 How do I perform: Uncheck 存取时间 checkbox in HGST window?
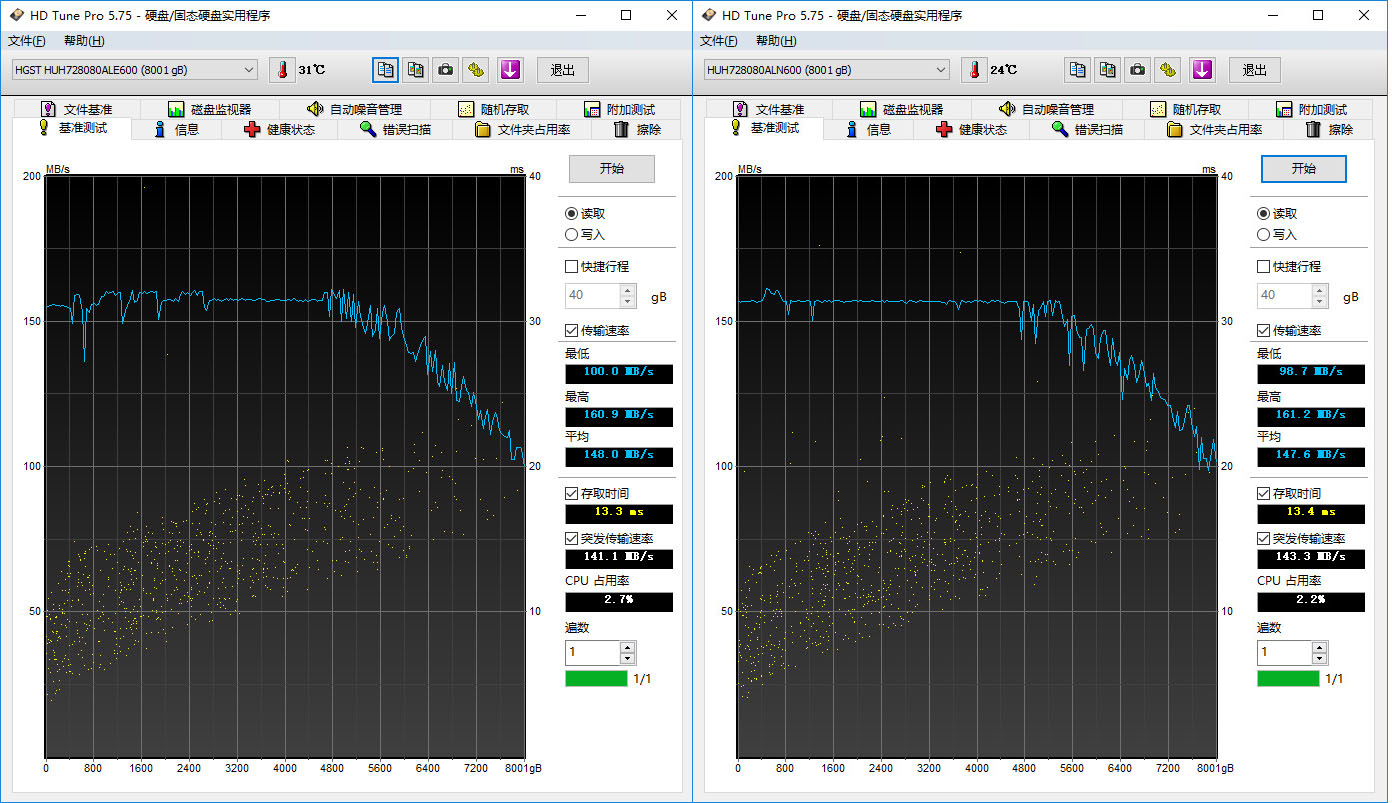click(572, 494)
